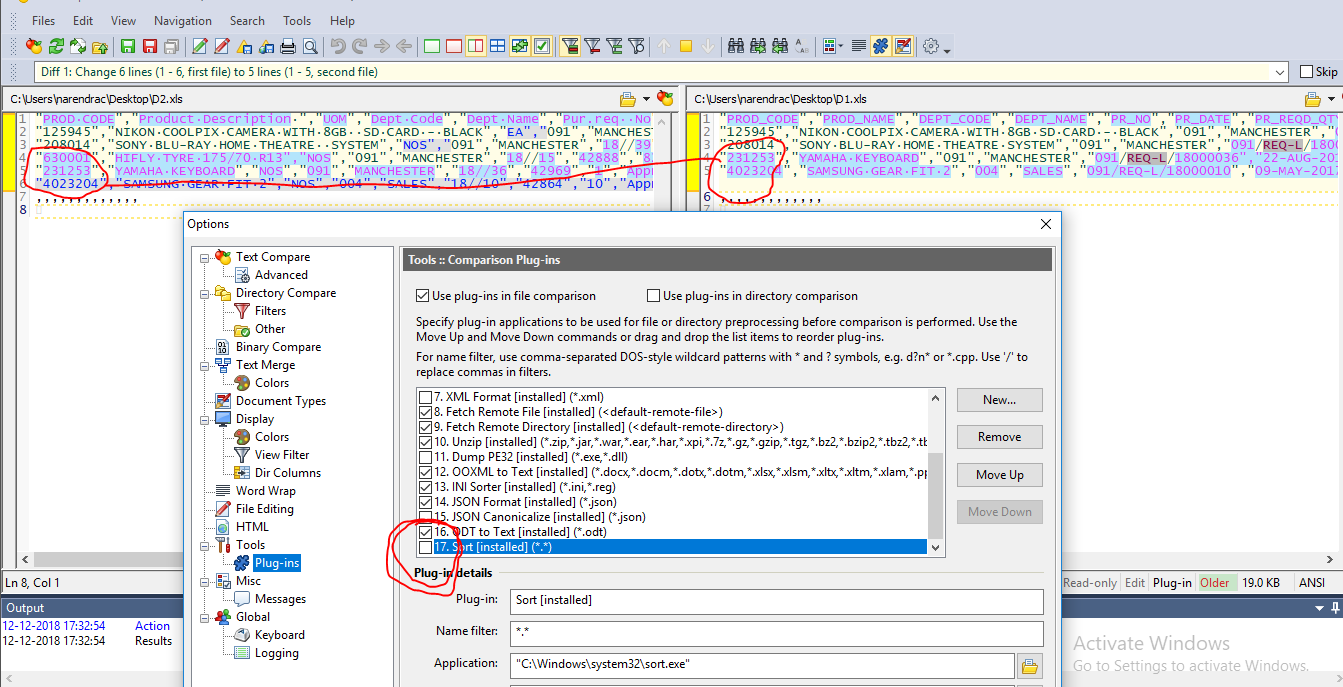Click the Compare apple icon in the toolbar
This screenshot has width=1343, height=687.
(x=34, y=46)
